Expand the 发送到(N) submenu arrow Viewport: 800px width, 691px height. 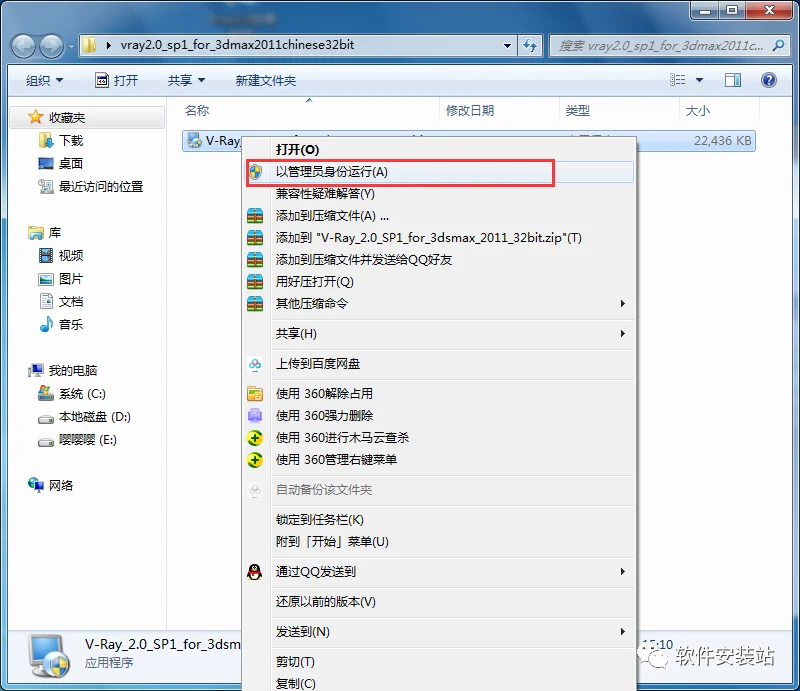click(x=622, y=632)
